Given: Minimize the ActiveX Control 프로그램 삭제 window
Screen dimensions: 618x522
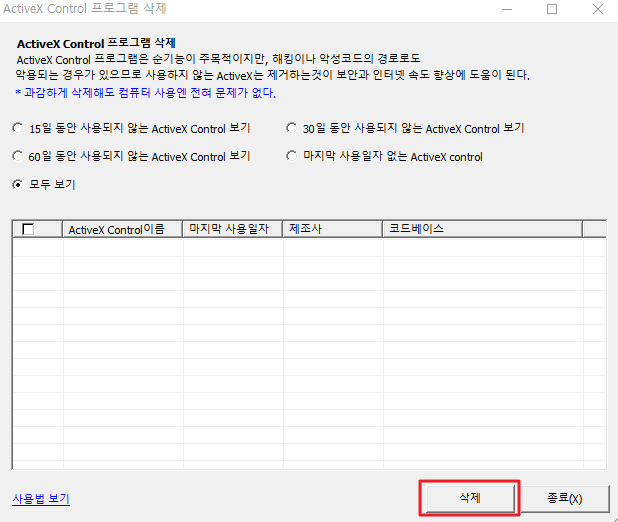Looking at the screenshot, I should [507, 9].
